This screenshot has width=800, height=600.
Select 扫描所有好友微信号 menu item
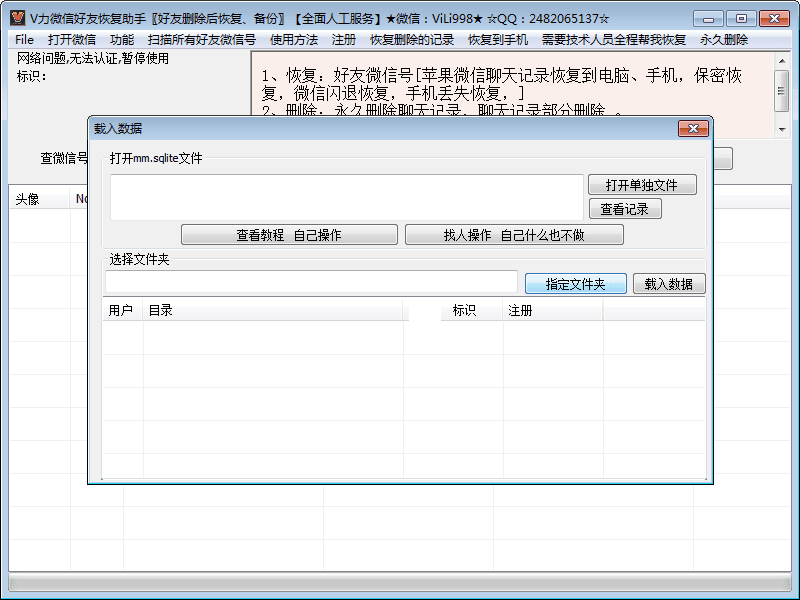click(x=202, y=40)
